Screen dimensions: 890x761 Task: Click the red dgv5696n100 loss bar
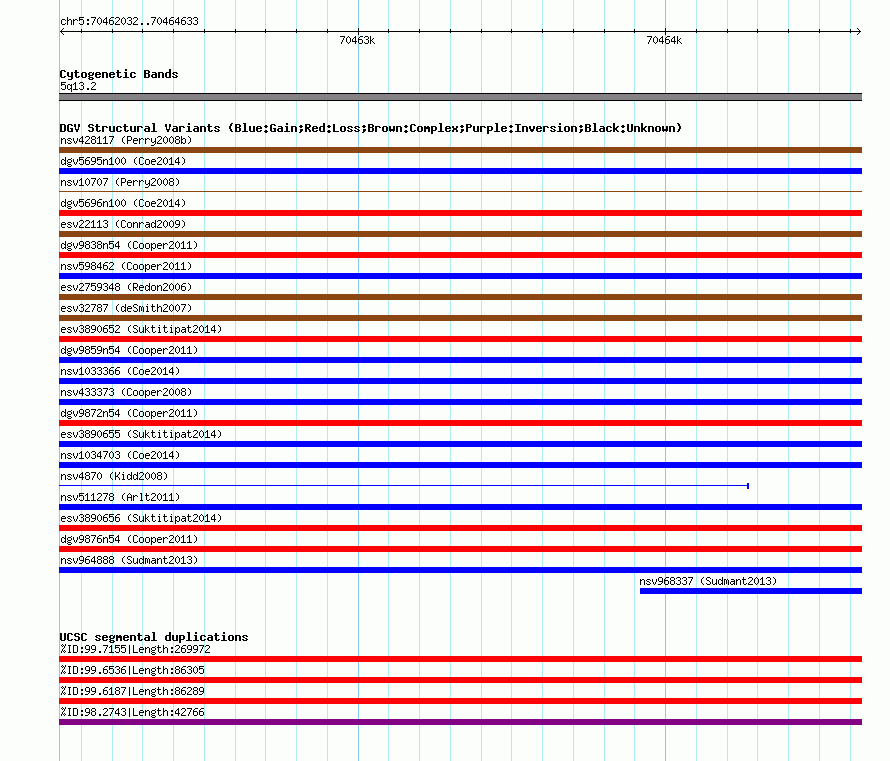pos(460,213)
